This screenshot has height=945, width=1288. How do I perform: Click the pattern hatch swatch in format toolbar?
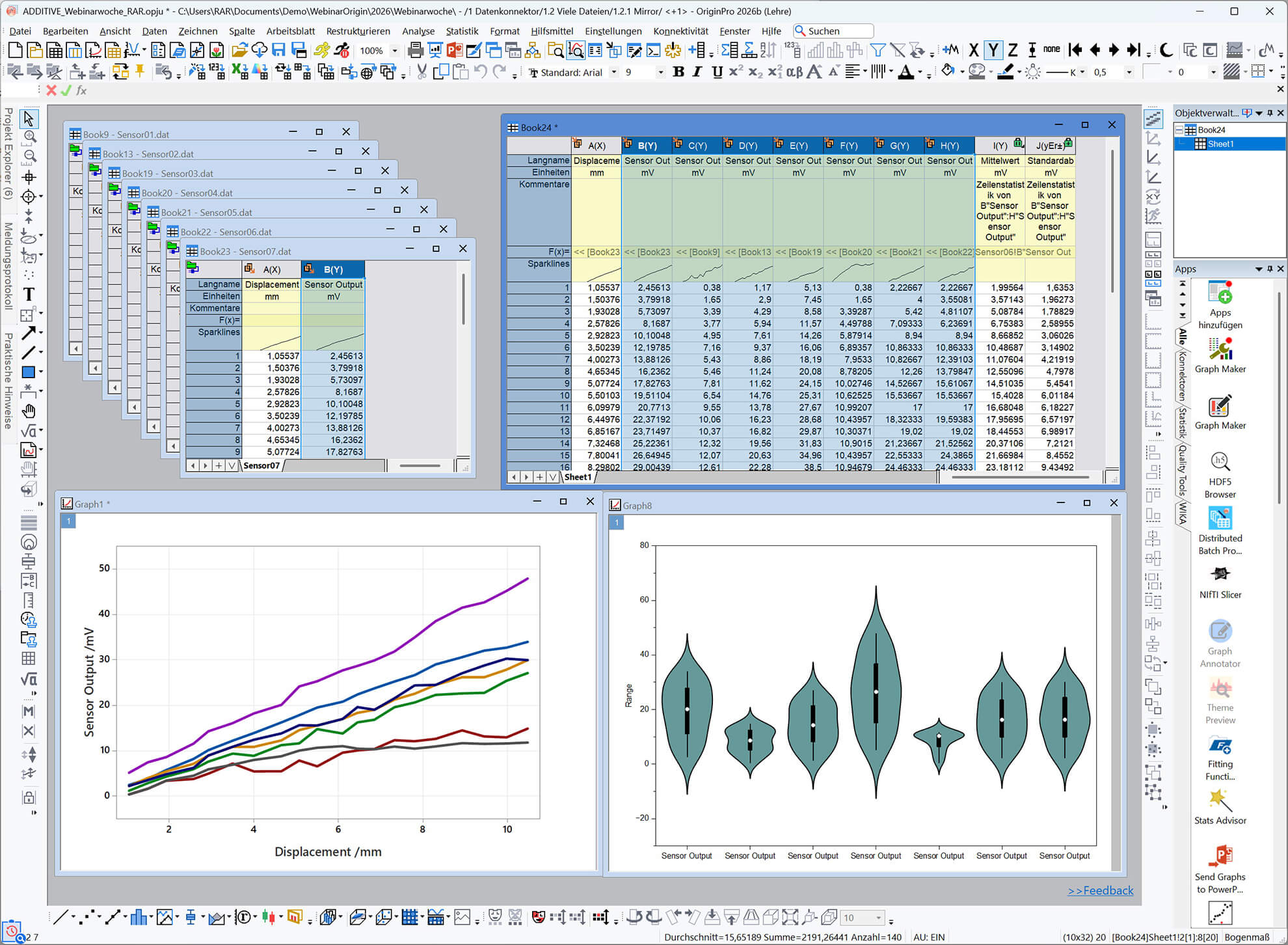tap(1230, 72)
